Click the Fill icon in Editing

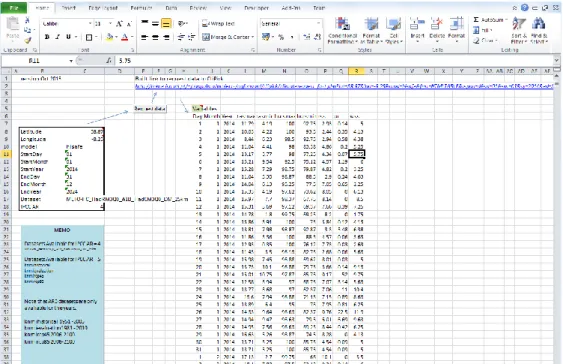click(476, 30)
